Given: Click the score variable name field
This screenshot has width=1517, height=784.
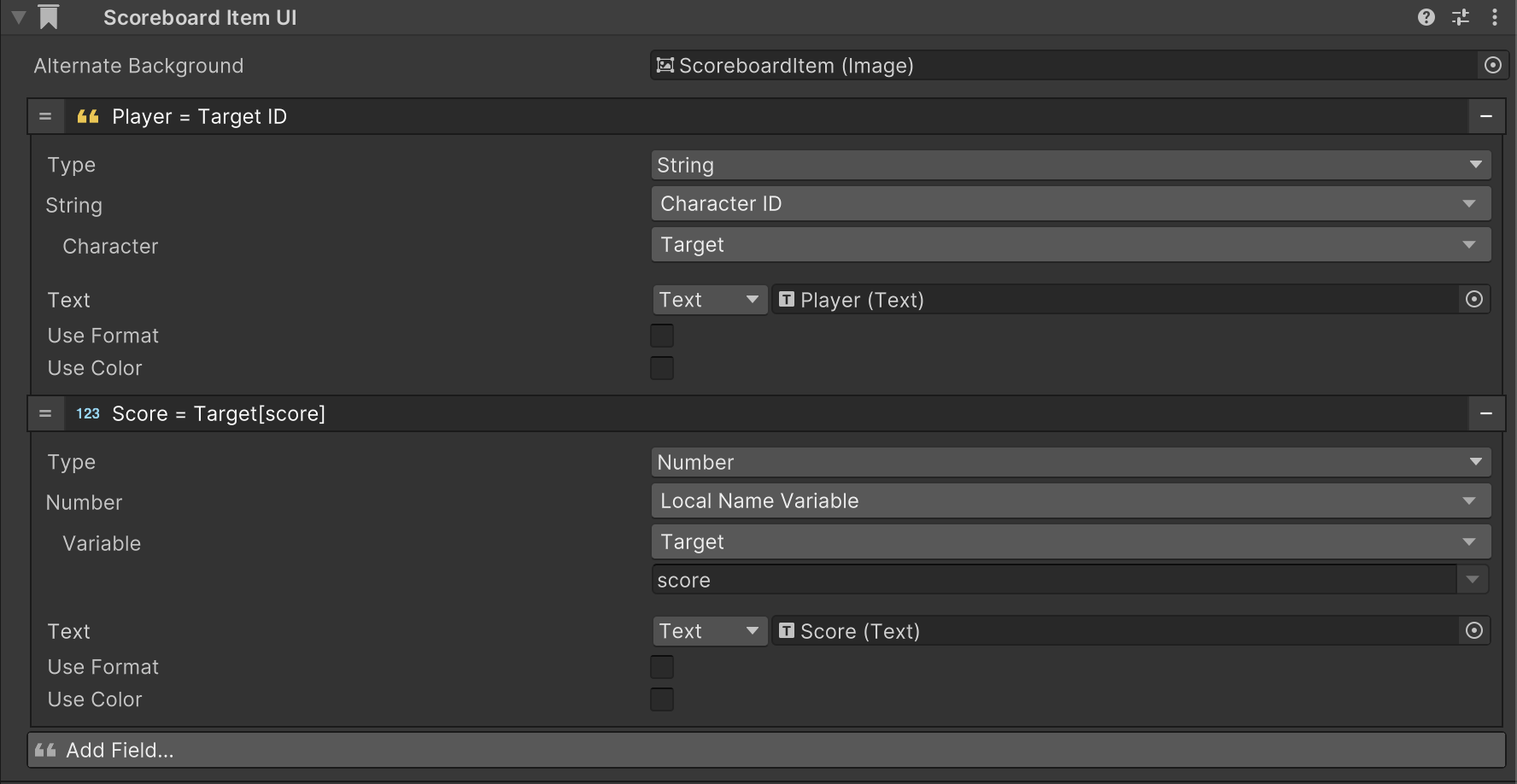Looking at the screenshot, I should click(1052, 581).
